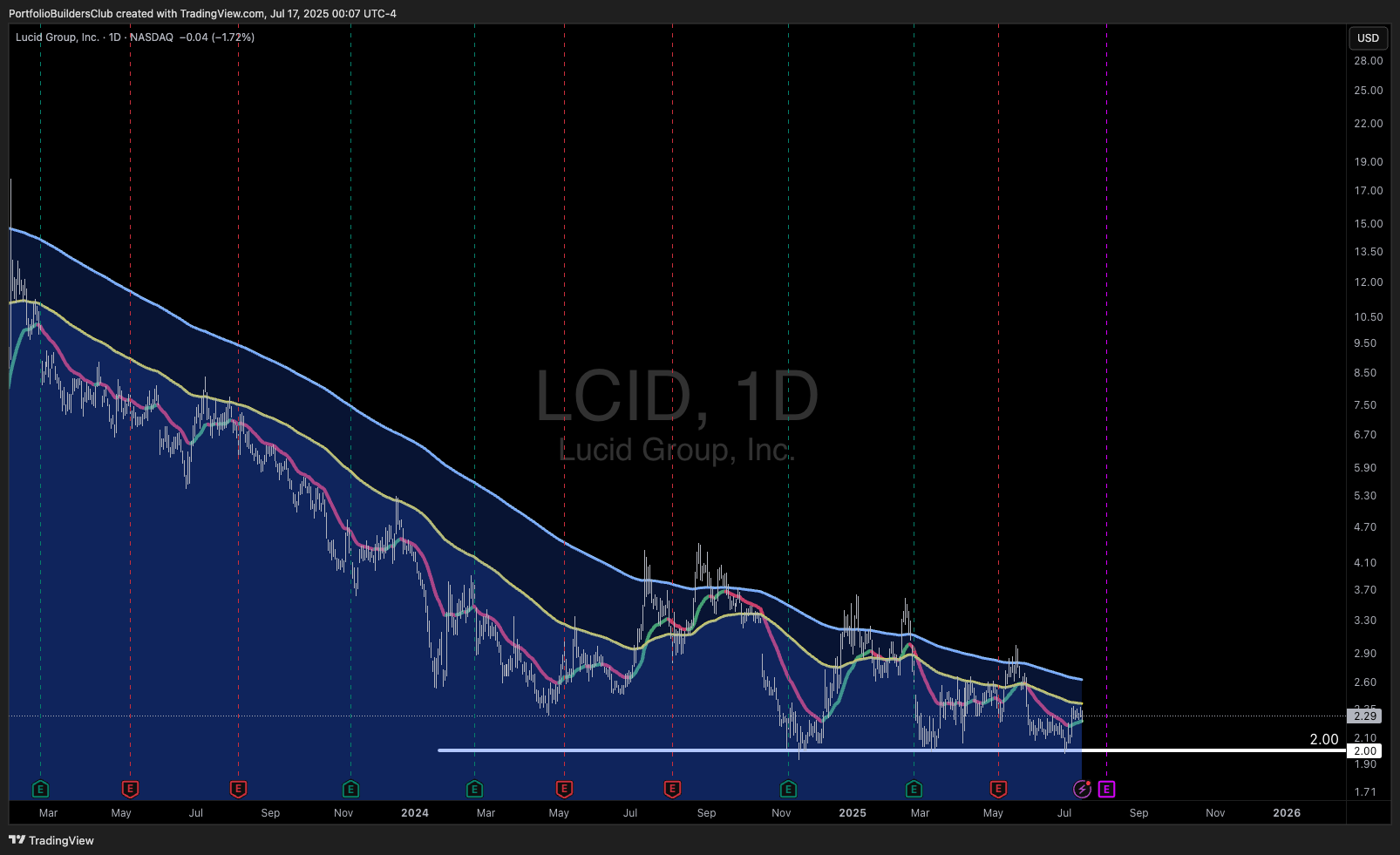The image size is (1400, 855).
Task: Click the 5.90 price axis label
Action: coord(1365,468)
